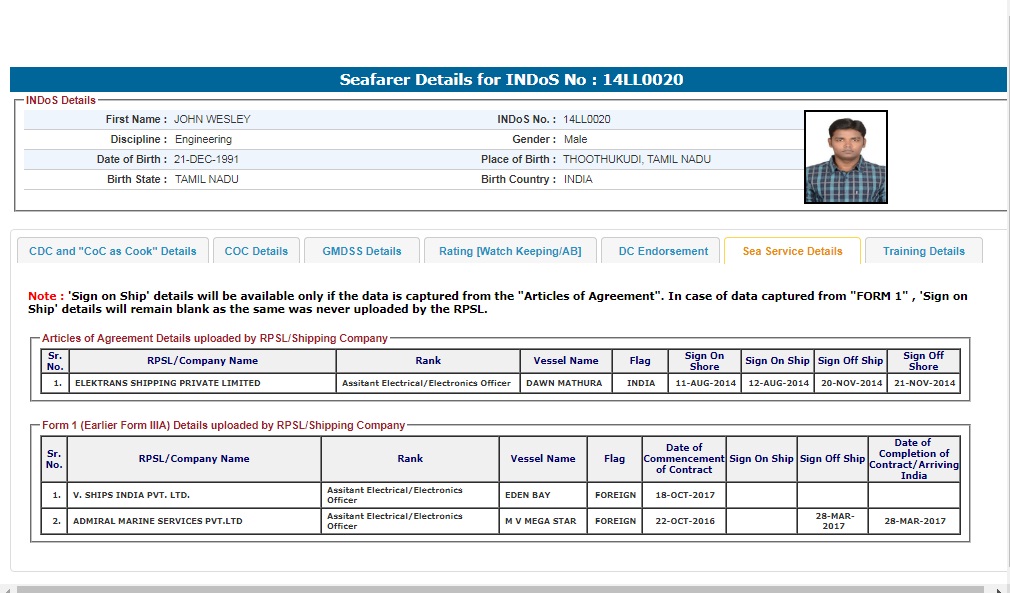Click the DAWN MATHURA vessel name cell
This screenshot has width=1010, height=593.
pos(564,383)
